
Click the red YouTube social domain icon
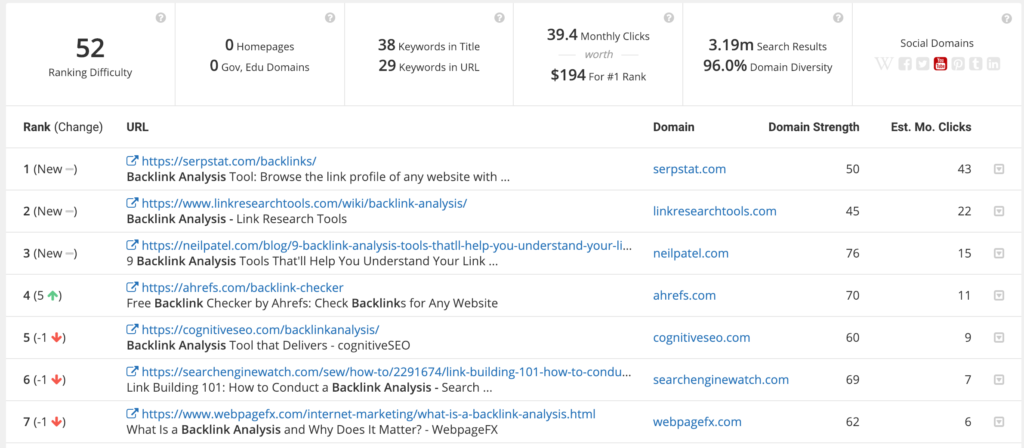click(x=940, y=64)
